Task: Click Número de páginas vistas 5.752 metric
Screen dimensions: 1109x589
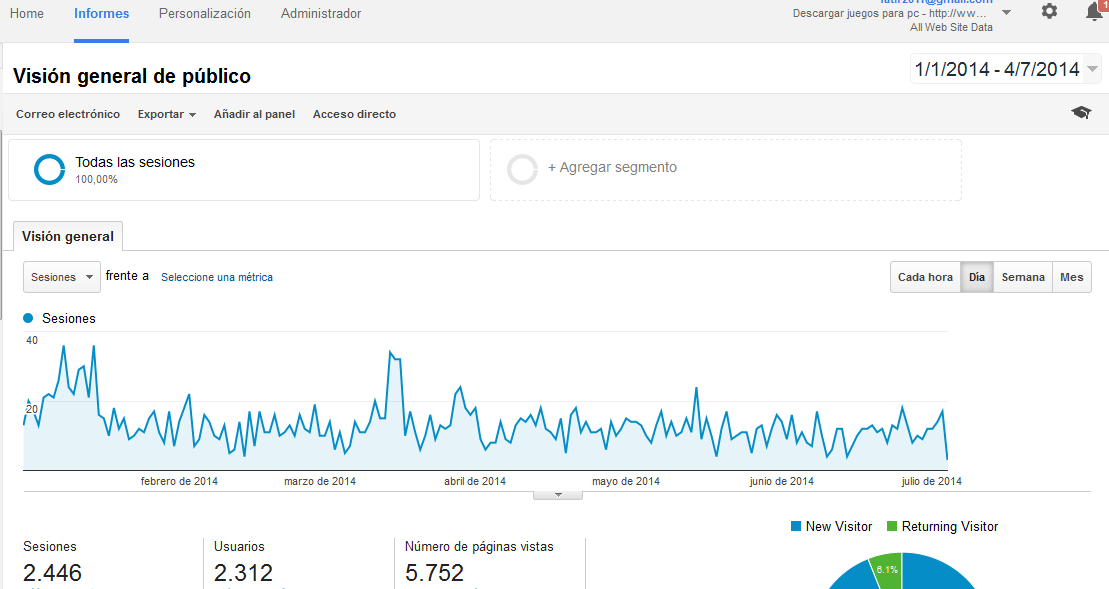Action: [x=479, y=562]
